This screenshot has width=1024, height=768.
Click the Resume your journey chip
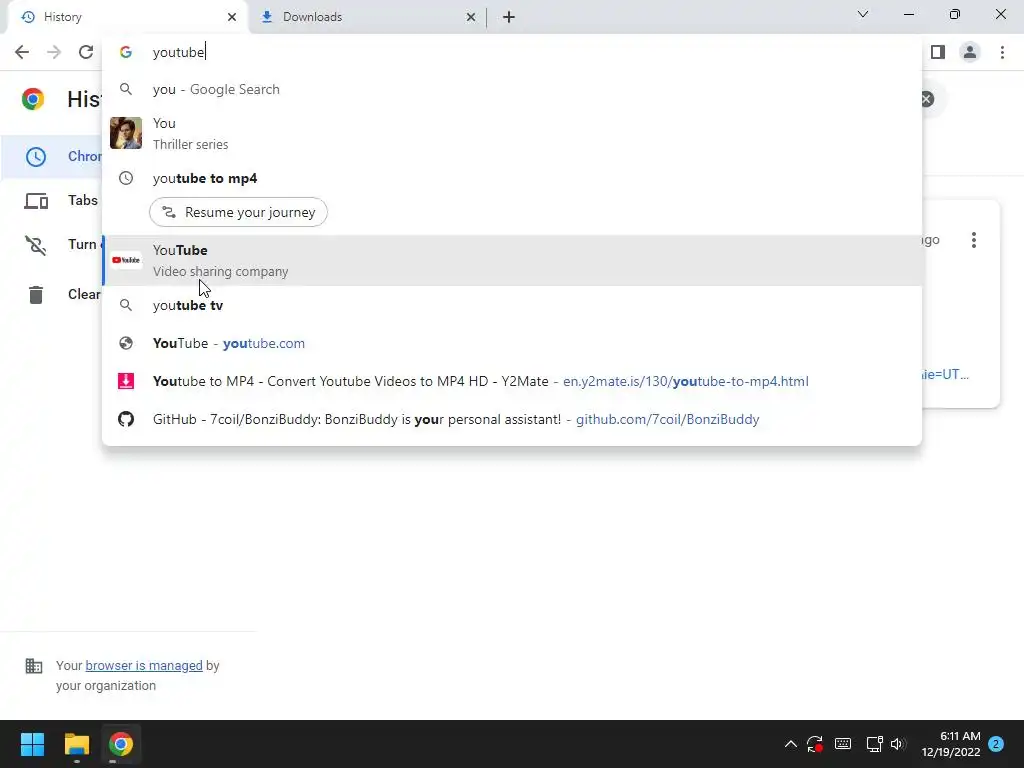tap(238, 212)
